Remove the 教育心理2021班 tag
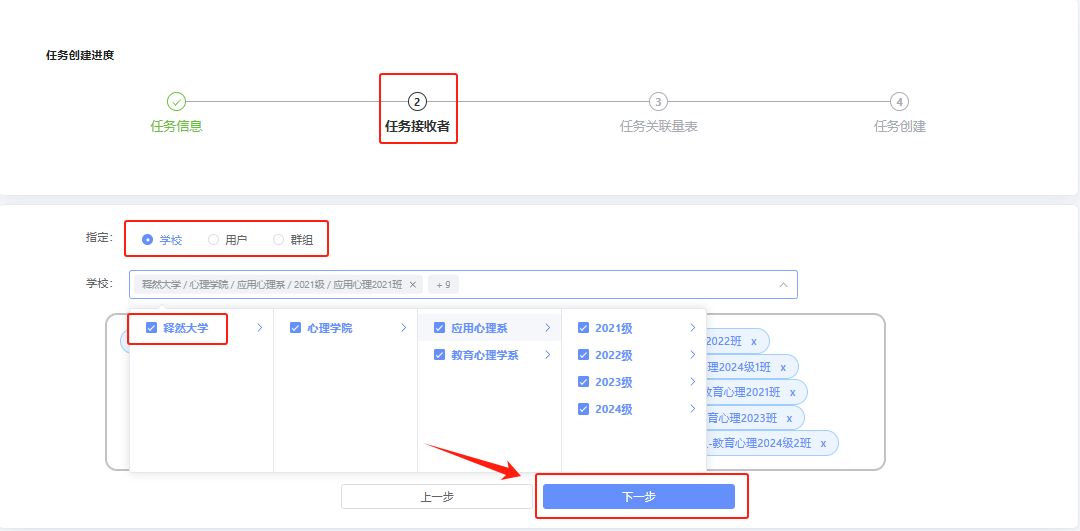 792,393
